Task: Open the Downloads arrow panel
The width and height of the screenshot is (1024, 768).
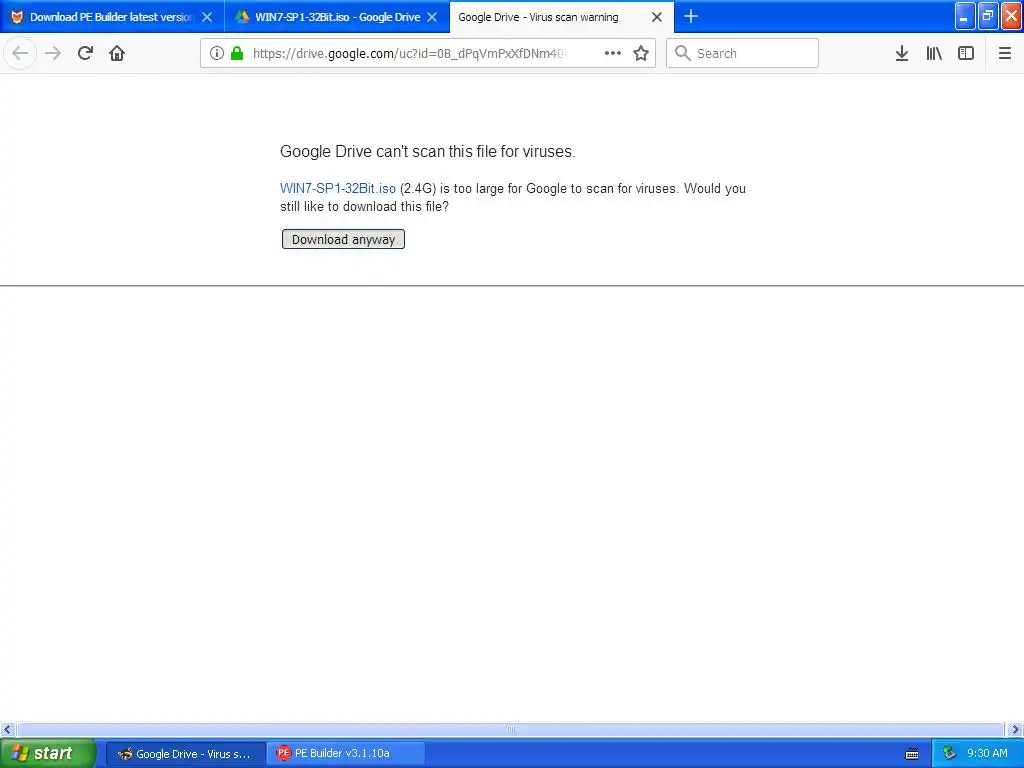Action: tap(902, 53)
